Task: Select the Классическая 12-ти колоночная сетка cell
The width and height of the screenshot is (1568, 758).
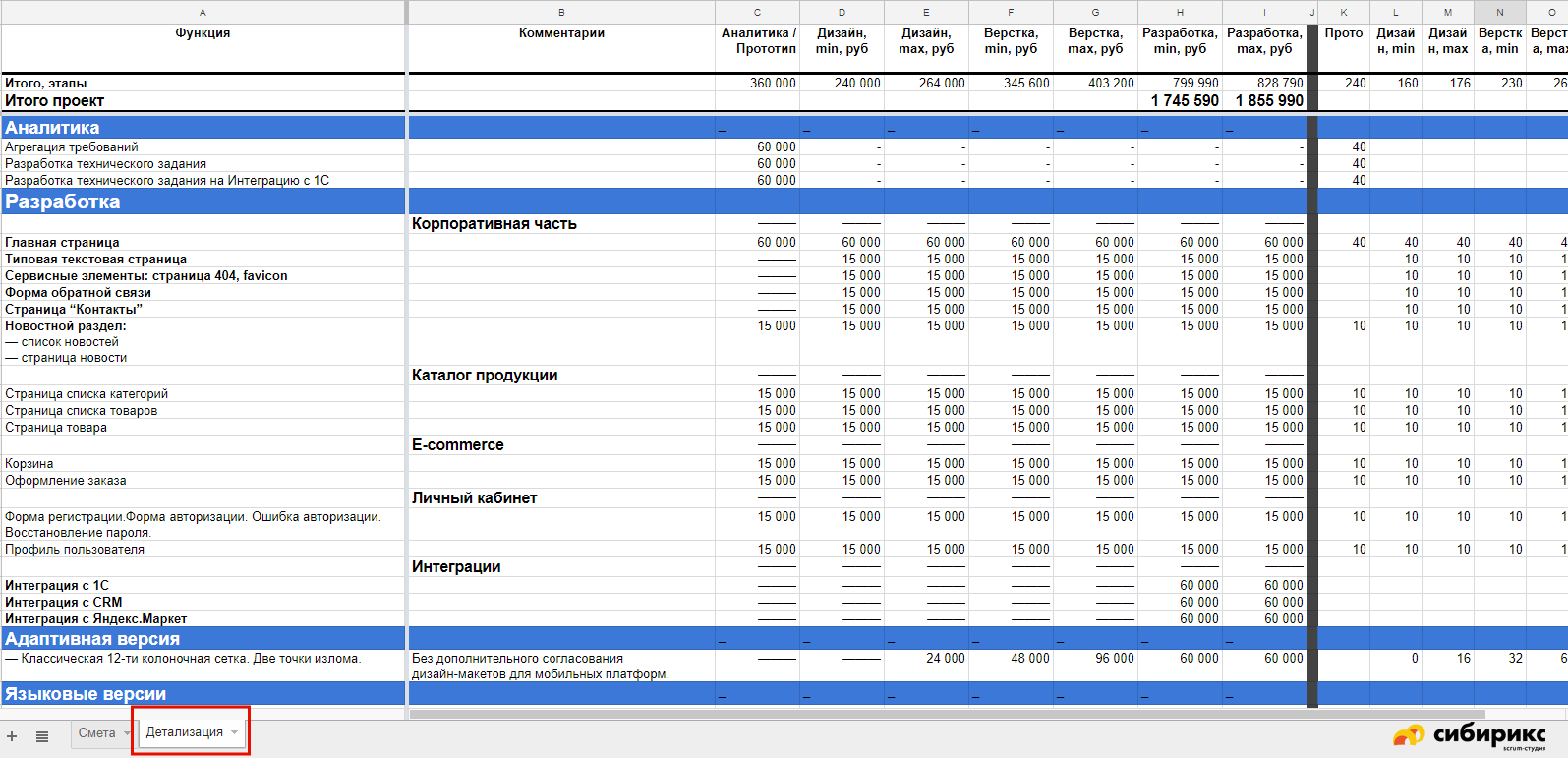Action: [x=203, y=666]
